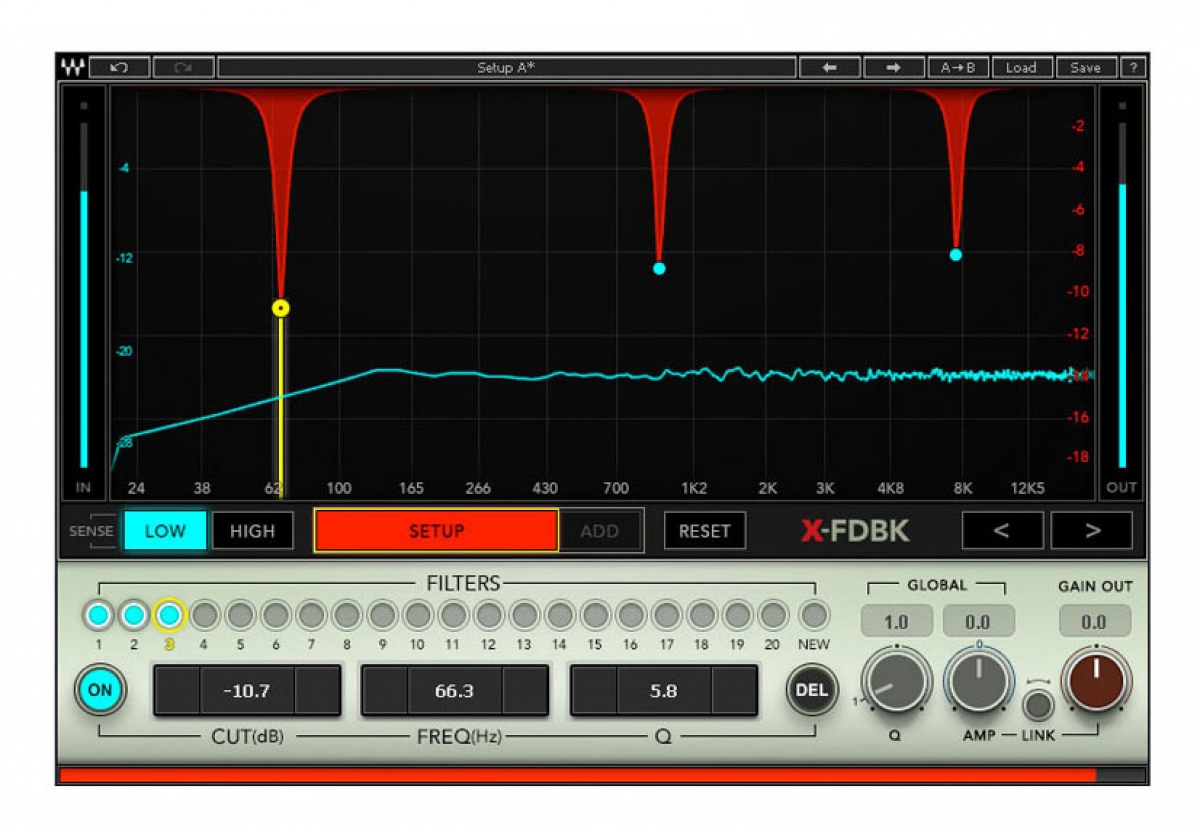Click the CUT value -10.7 field
This screenshot has width=1200, height=831.
coord(247,690)
